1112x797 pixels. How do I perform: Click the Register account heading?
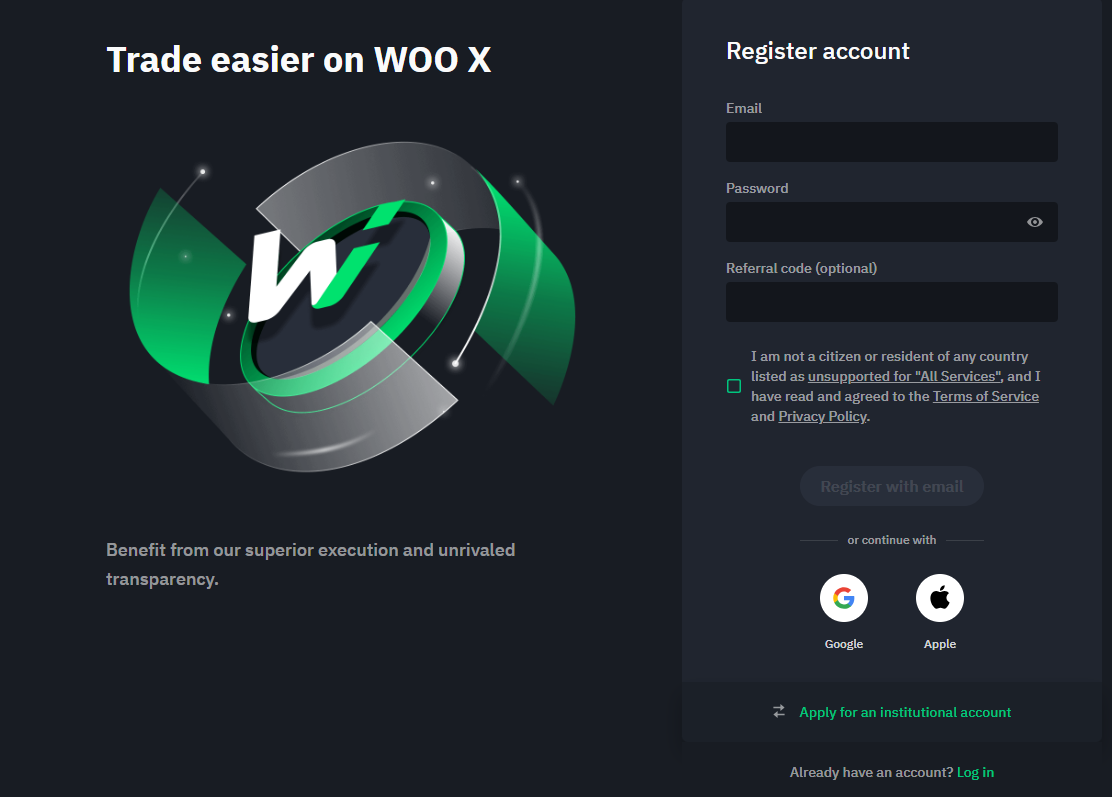click(x=818, y=51)
